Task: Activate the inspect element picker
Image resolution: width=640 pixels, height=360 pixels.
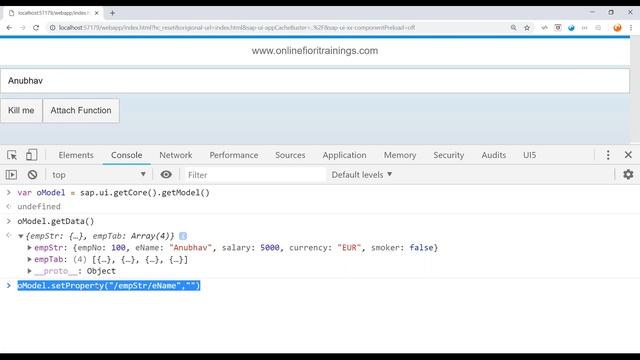Action: 12,155
